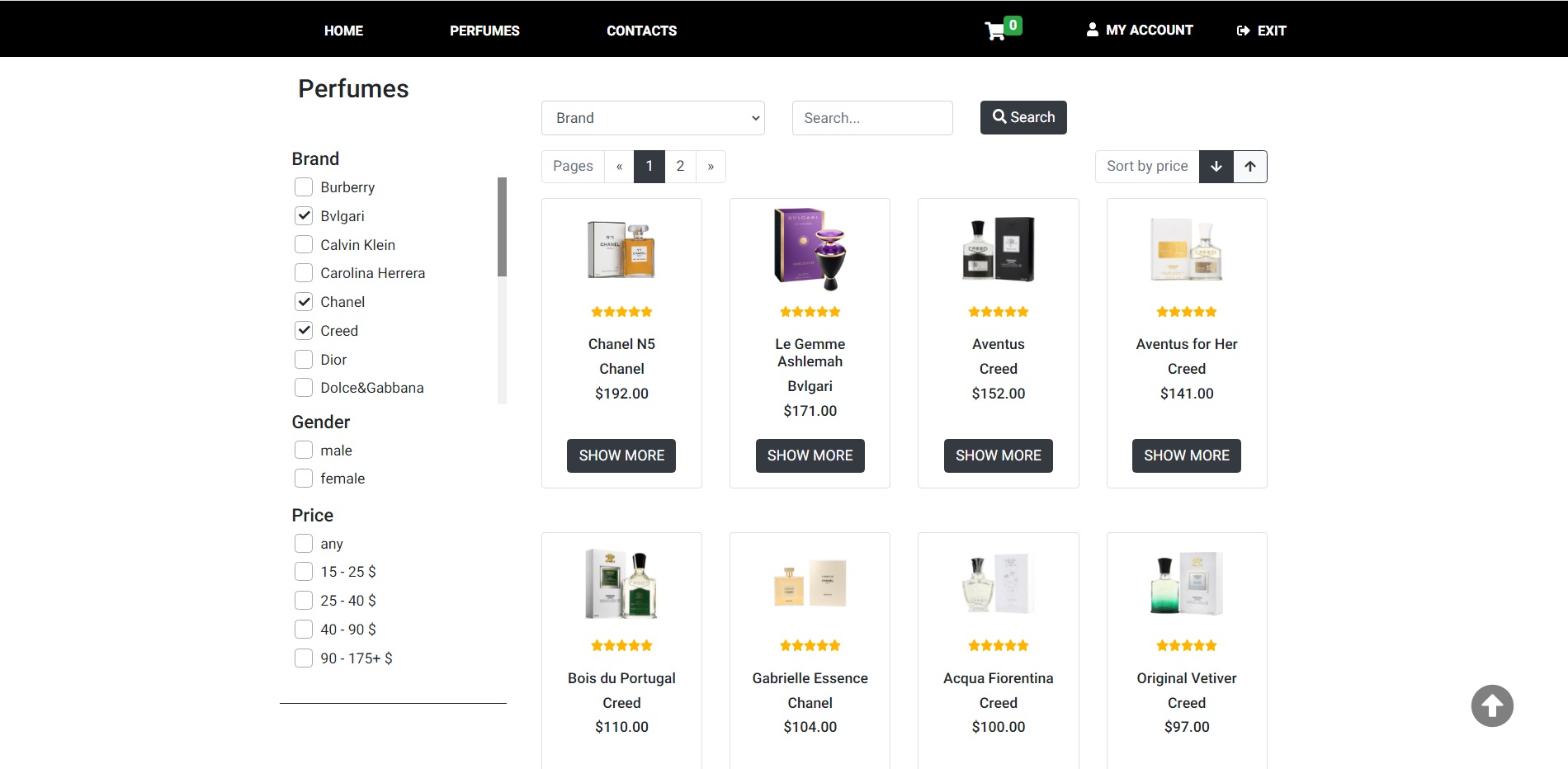Open the Chanel N5 product image
This screenshot has height=769, width=1568.
click(x=621, y=249)
